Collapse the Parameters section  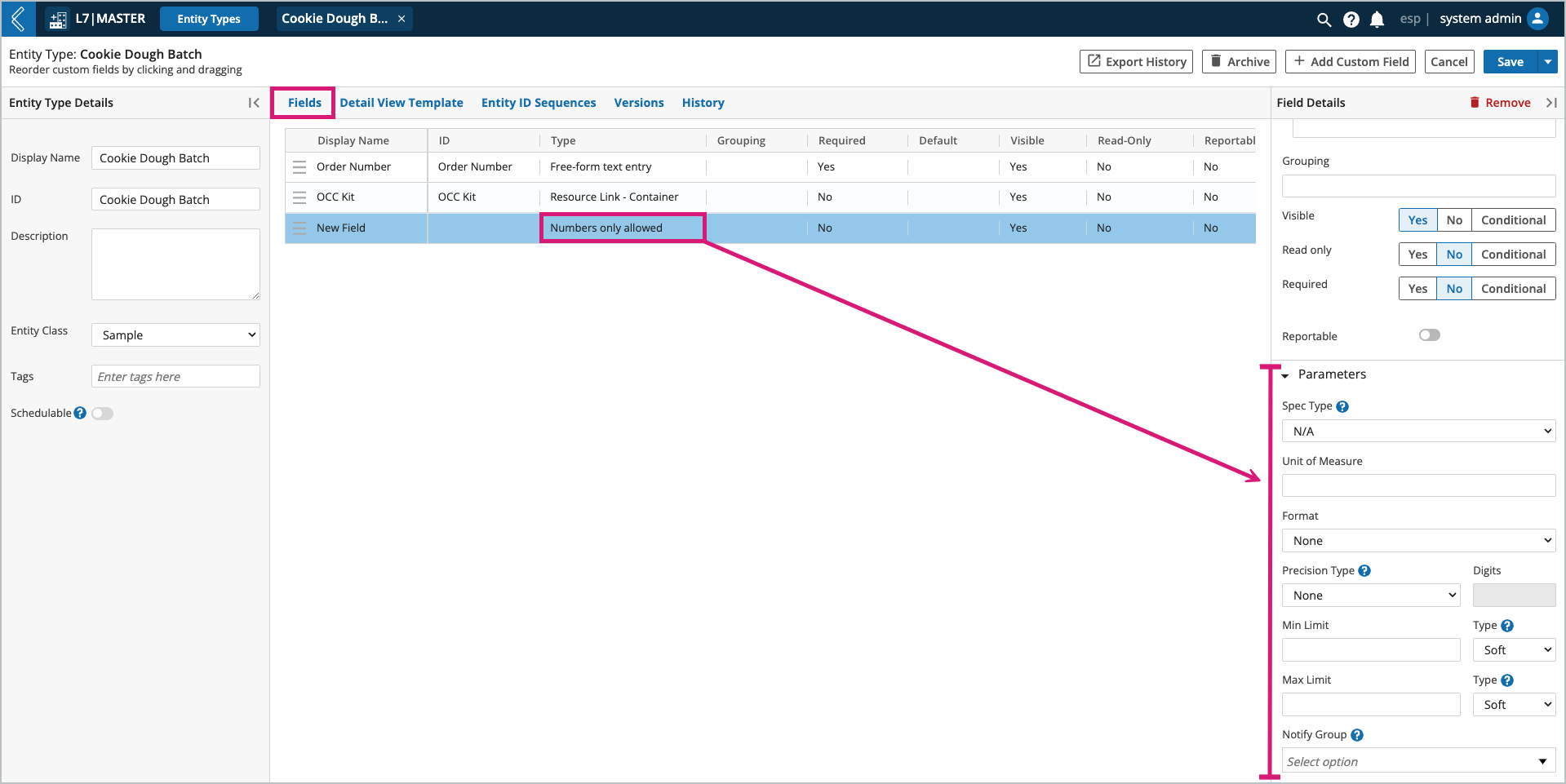point(1285,375)
